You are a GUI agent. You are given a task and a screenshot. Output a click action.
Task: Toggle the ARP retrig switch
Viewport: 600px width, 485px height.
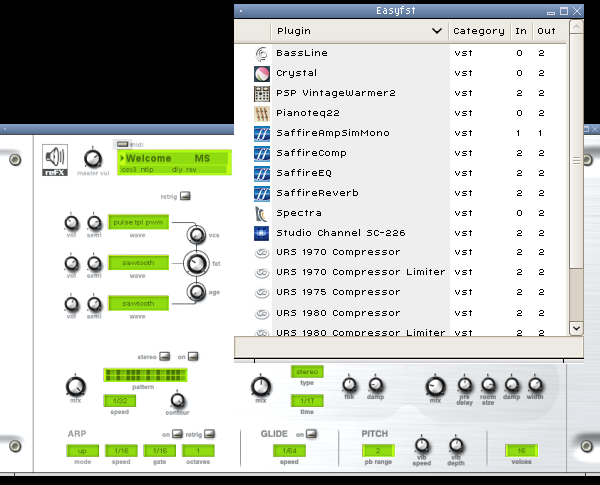click(x=210, y=434)
